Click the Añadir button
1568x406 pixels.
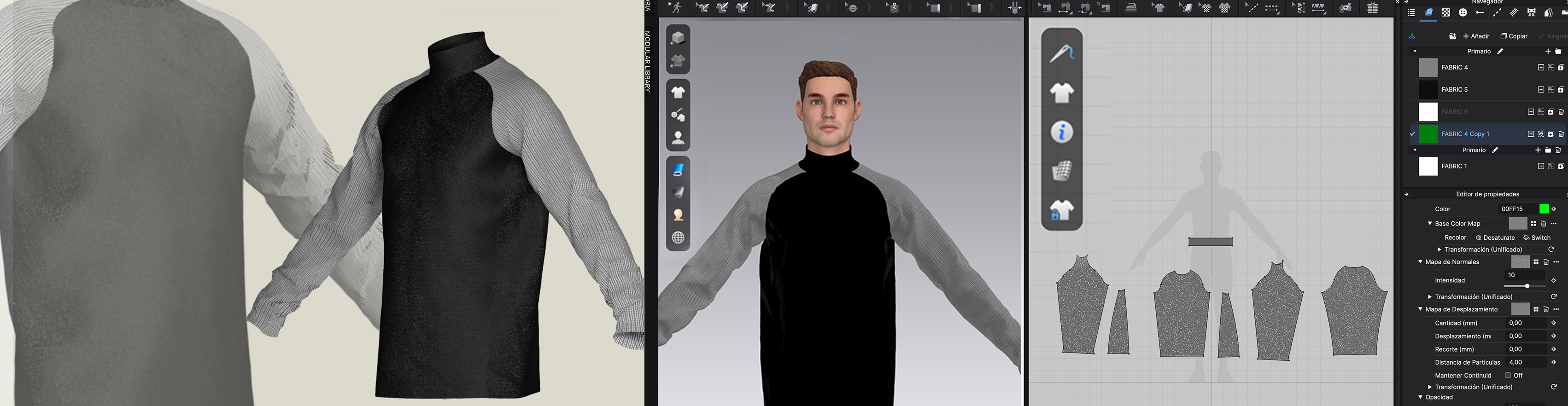(x=1476, y=36)
